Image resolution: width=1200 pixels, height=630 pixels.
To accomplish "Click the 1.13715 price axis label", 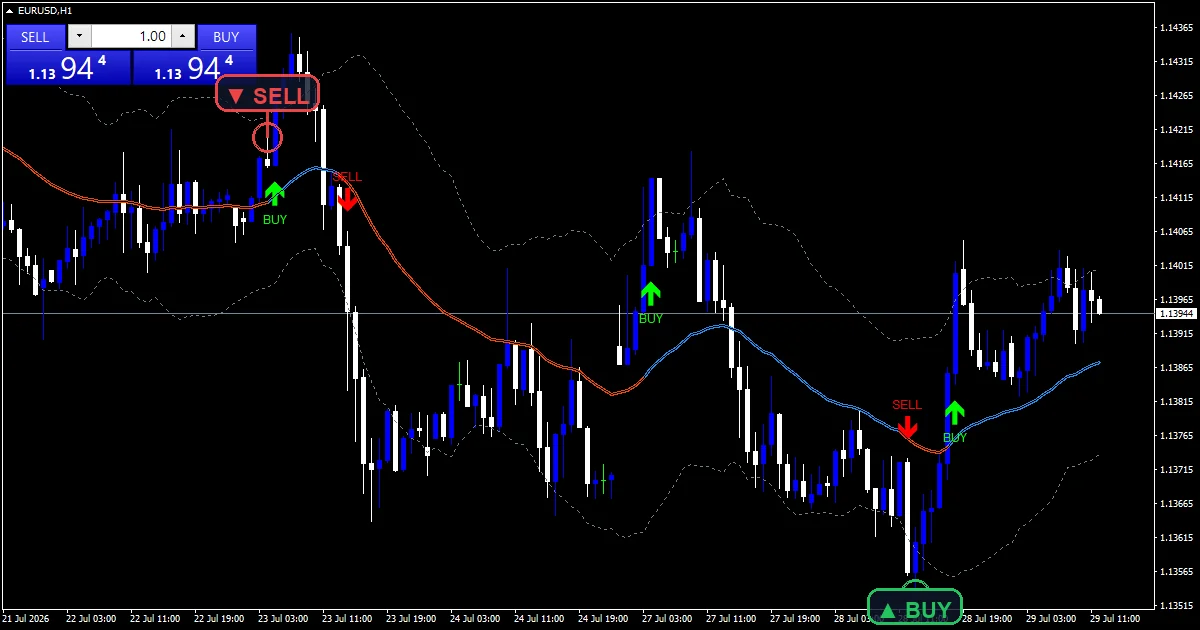I will pyautogui.click(x=1176, y=470).
